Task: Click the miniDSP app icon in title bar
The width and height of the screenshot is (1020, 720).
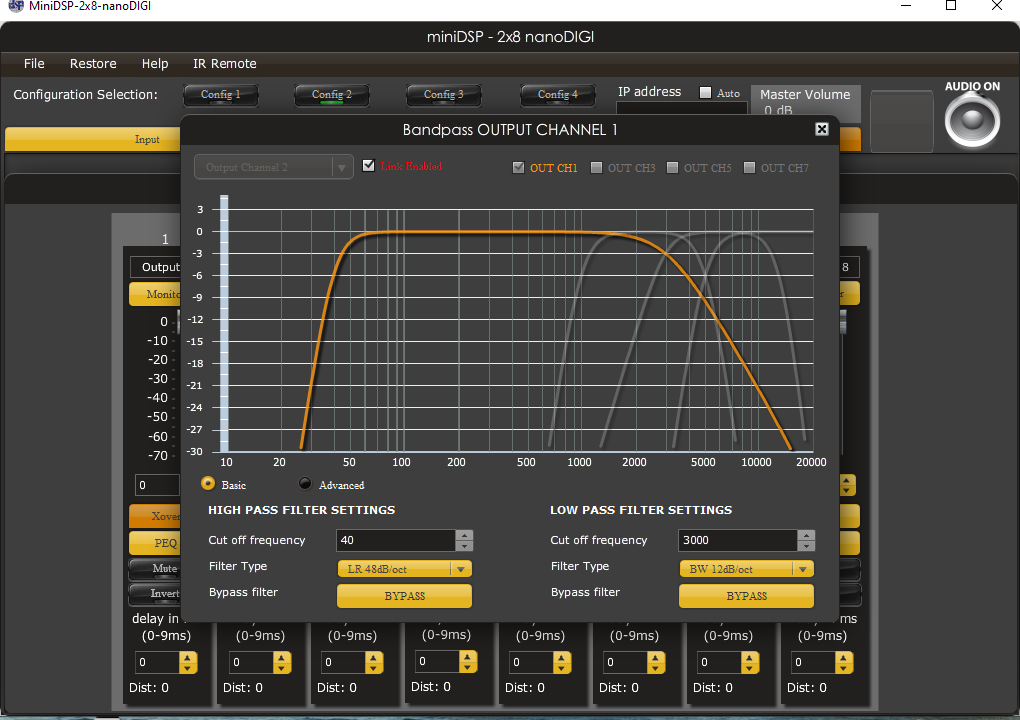Action: click(x=16, y=6)
